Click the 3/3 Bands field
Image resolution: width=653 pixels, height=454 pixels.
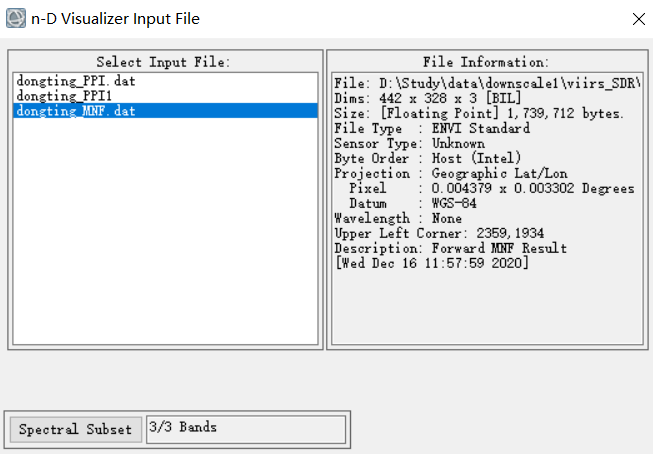246,429
